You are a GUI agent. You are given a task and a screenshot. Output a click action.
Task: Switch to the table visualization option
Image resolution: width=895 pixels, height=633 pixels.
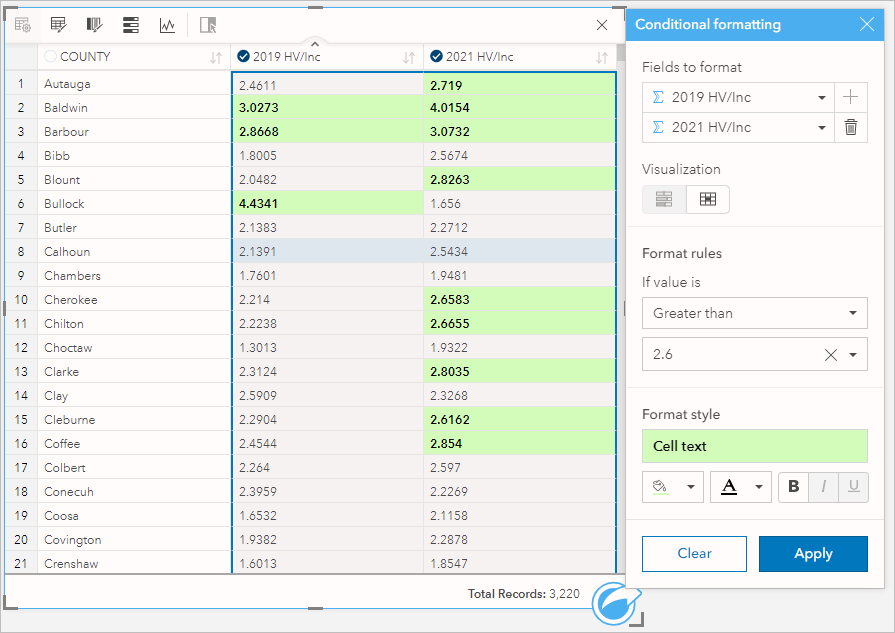point(708,199)
